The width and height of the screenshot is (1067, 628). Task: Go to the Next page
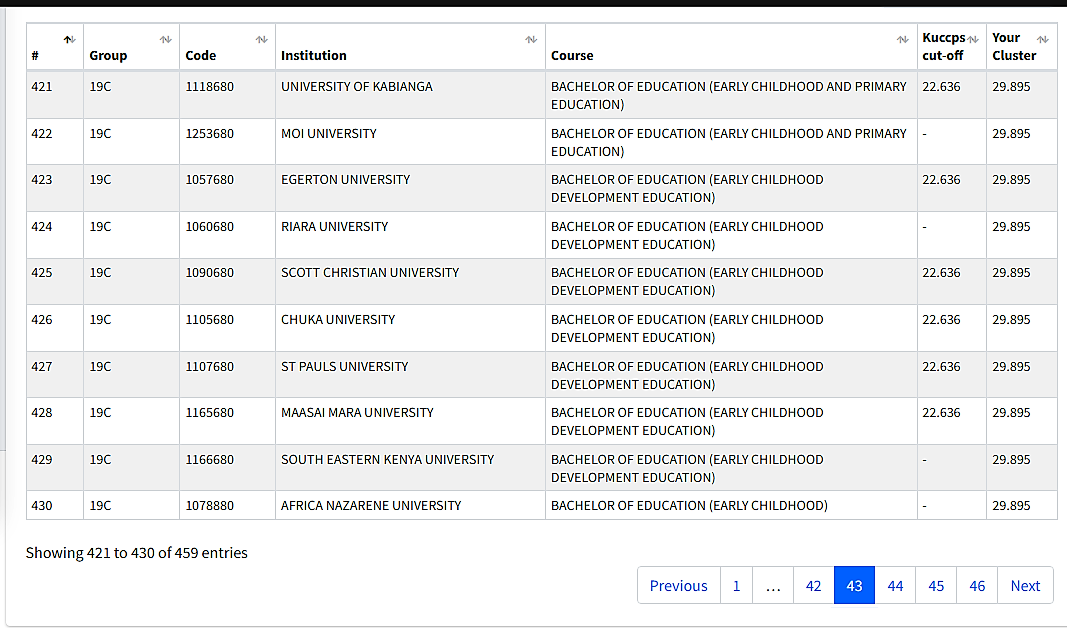pyautogui.click(x=1025, y=586)
